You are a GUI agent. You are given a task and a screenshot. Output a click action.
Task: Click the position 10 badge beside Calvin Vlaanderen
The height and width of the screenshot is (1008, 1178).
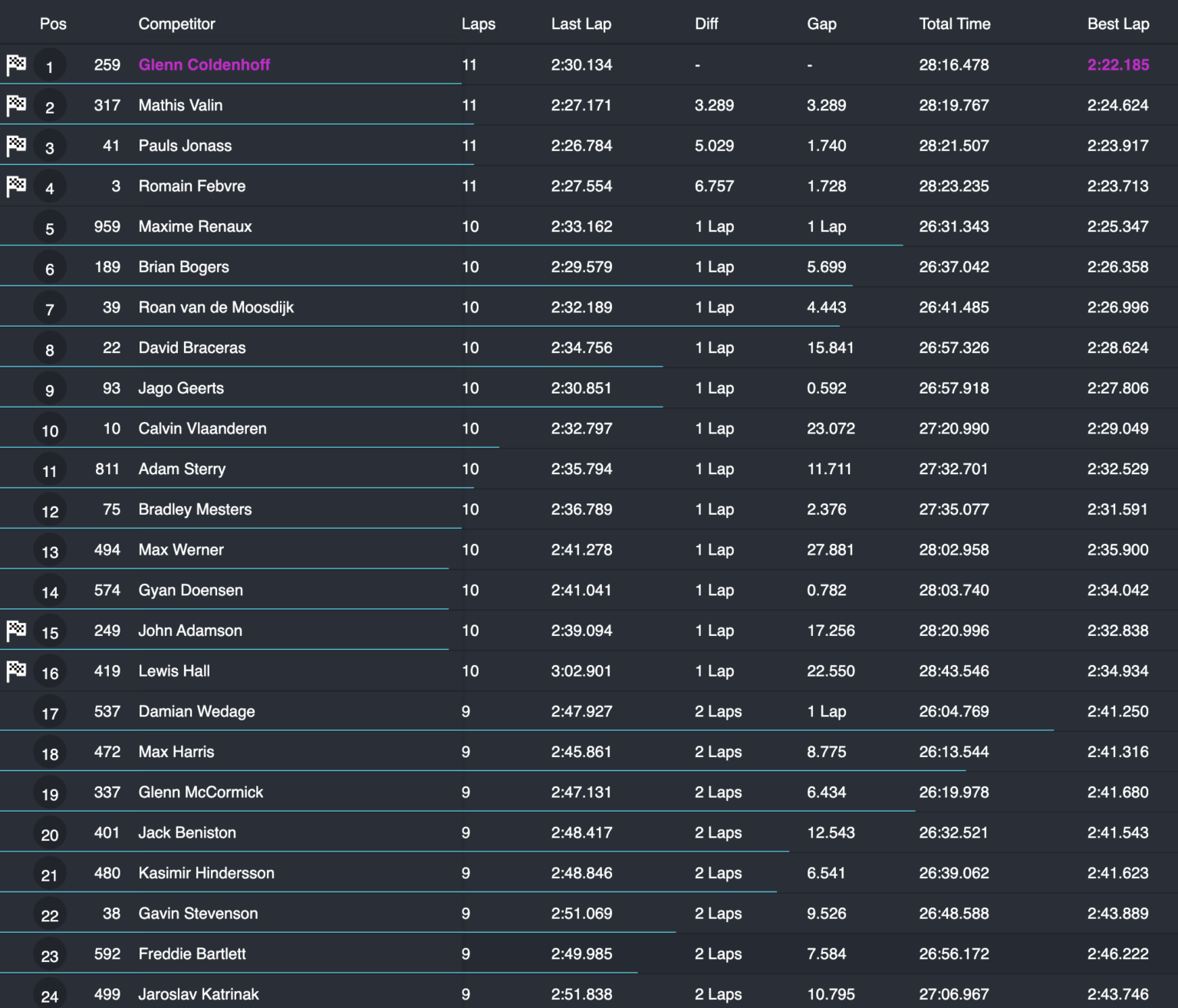49,429
